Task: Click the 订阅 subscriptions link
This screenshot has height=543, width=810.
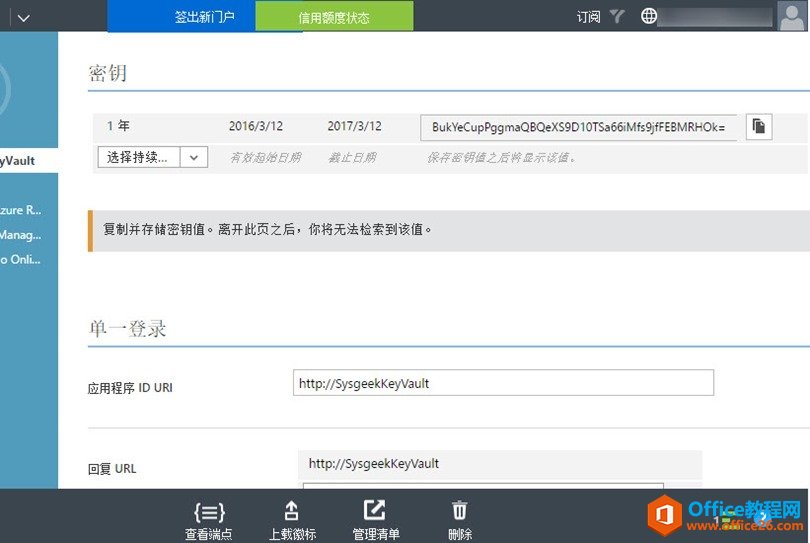Action: pyautogui.click(x=589, y=17)
